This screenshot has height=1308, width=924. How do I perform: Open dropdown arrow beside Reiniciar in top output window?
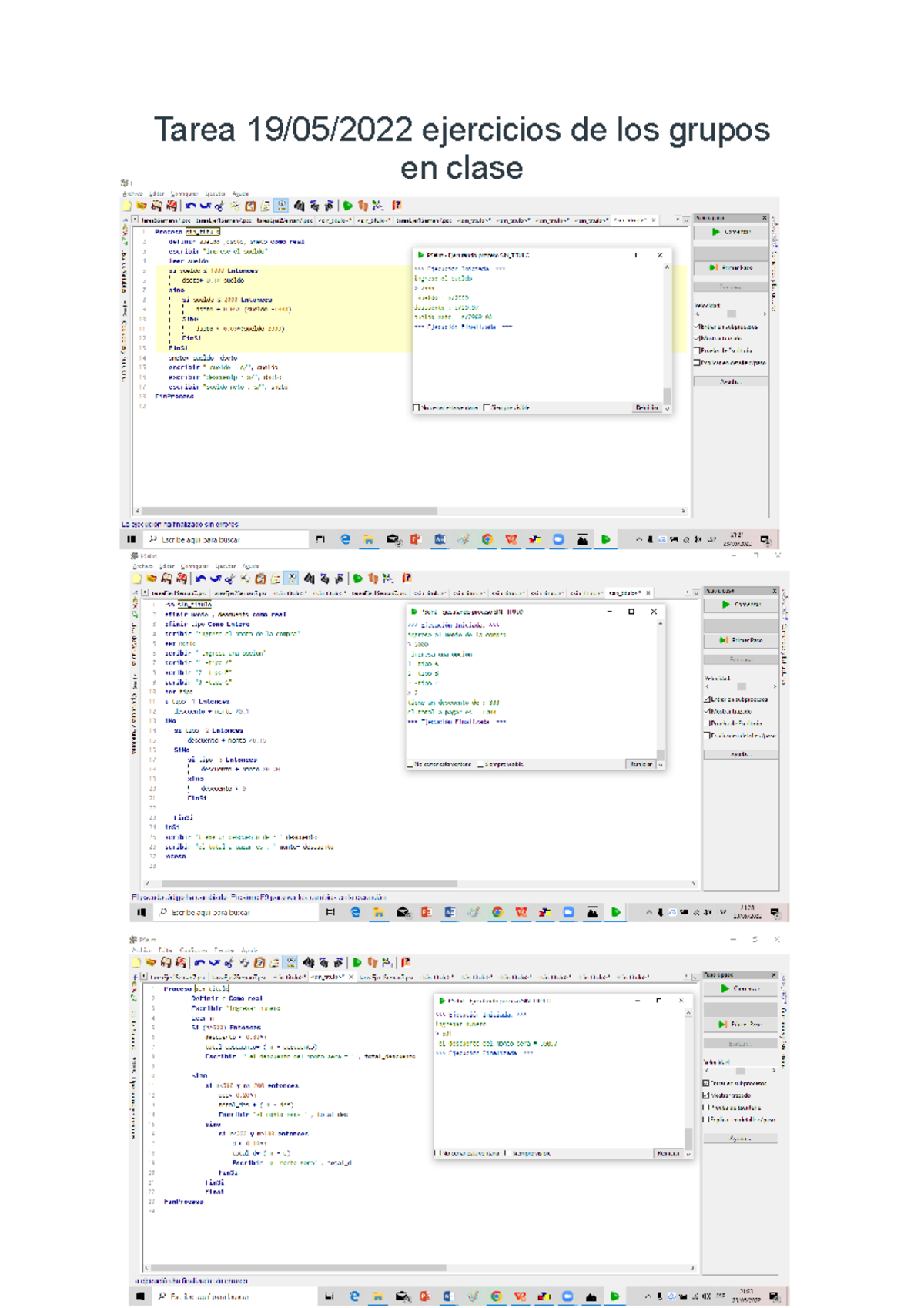tap(667, 407)
